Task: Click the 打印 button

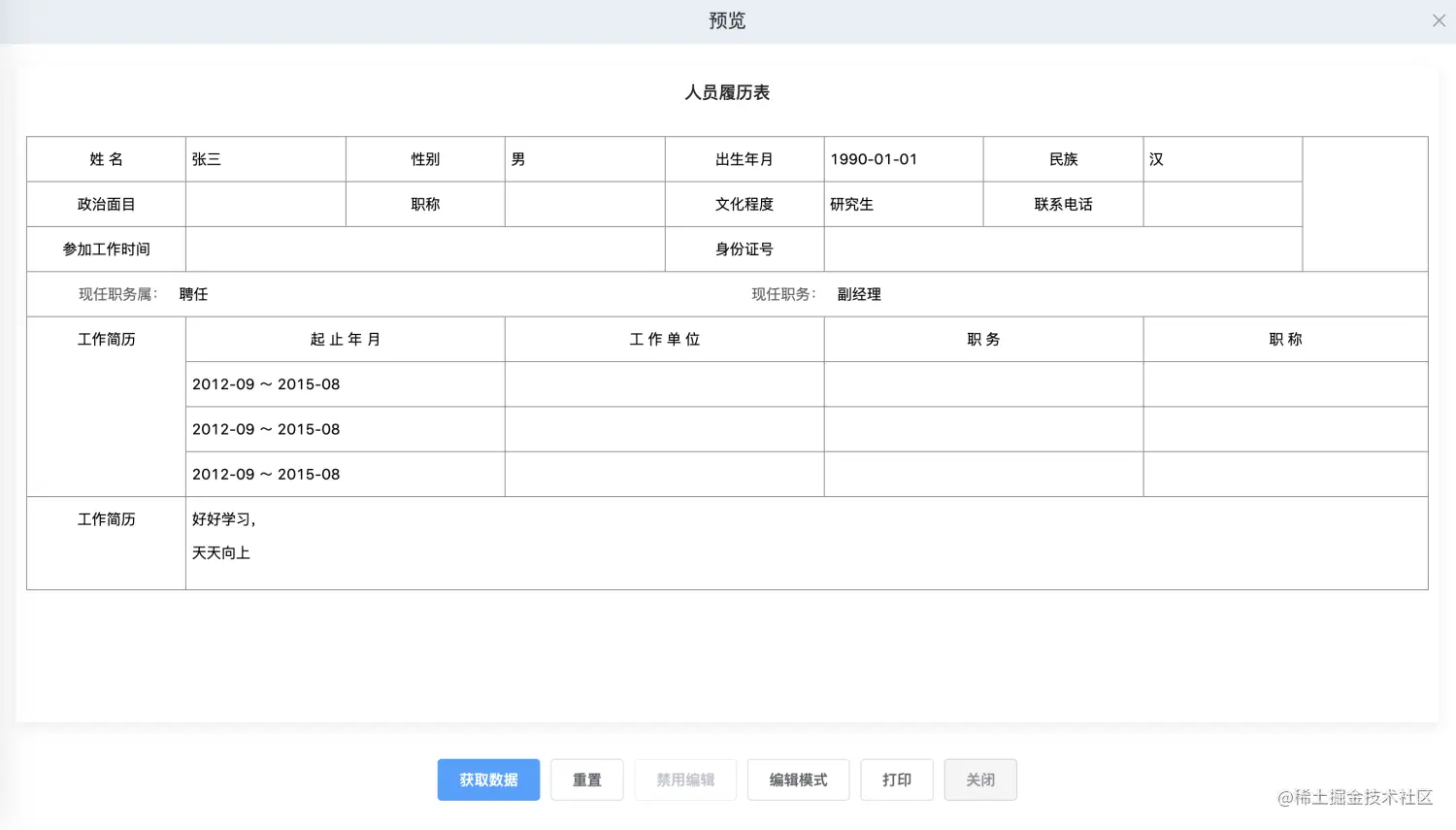Action: (x=897, y=780)
